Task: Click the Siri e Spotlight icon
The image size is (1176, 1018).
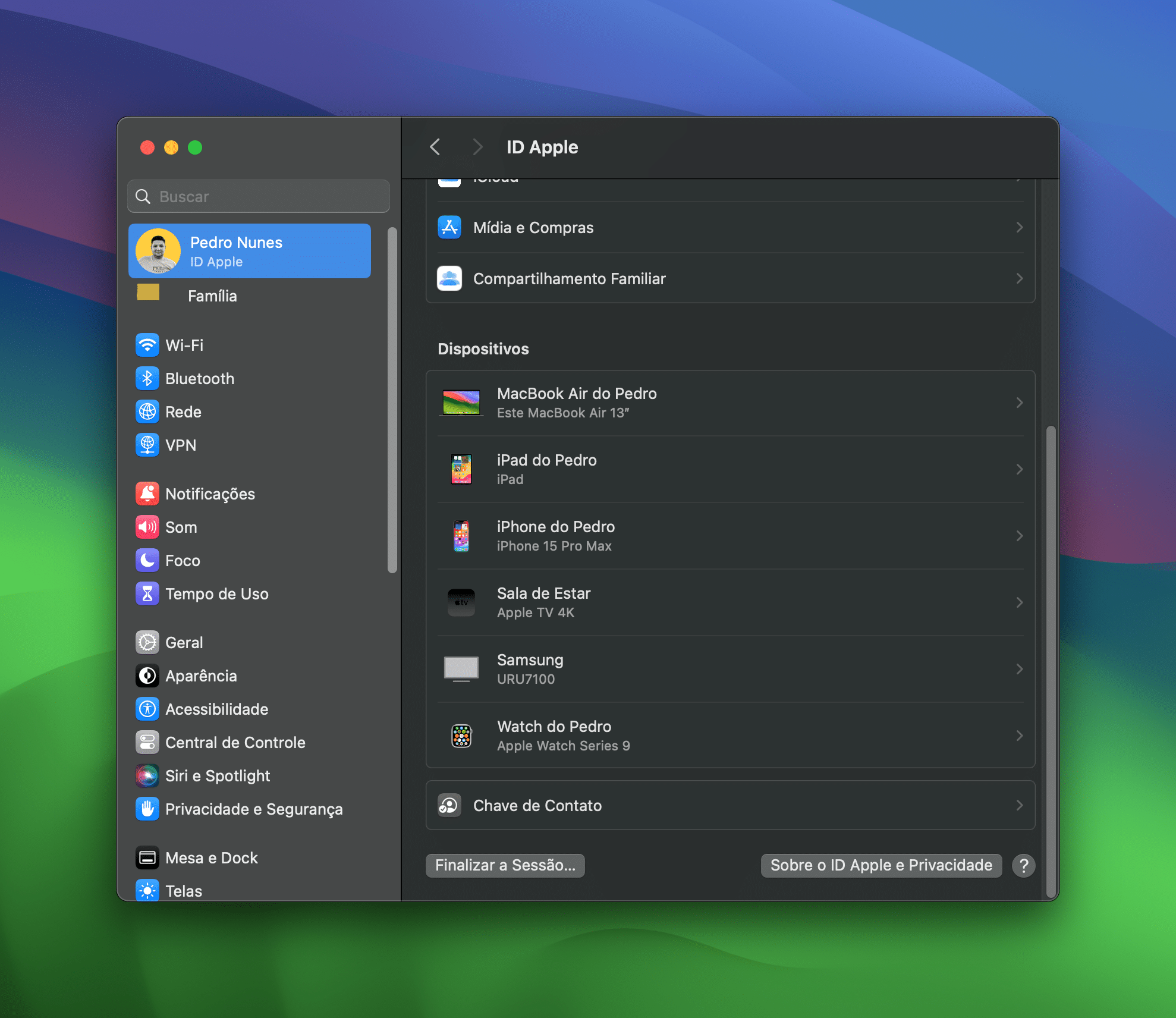Action: coord(147,775)
